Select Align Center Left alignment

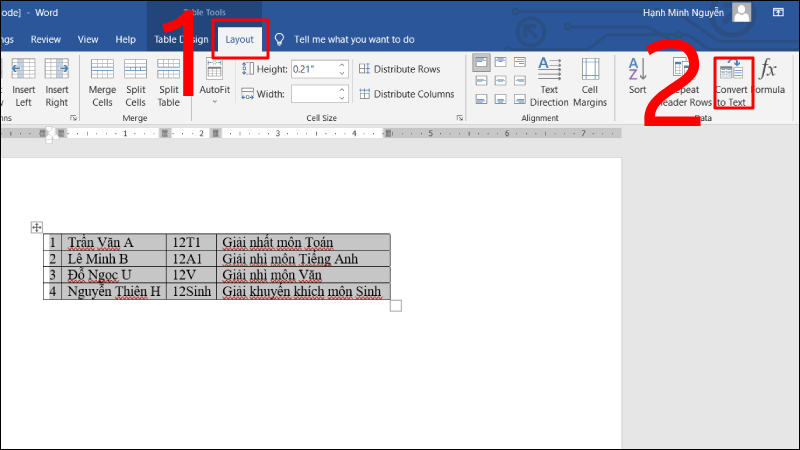481,81
